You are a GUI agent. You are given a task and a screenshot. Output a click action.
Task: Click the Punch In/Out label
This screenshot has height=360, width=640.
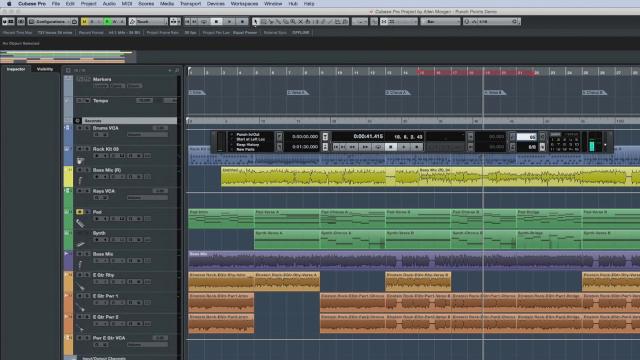click(x=248, y=134)
